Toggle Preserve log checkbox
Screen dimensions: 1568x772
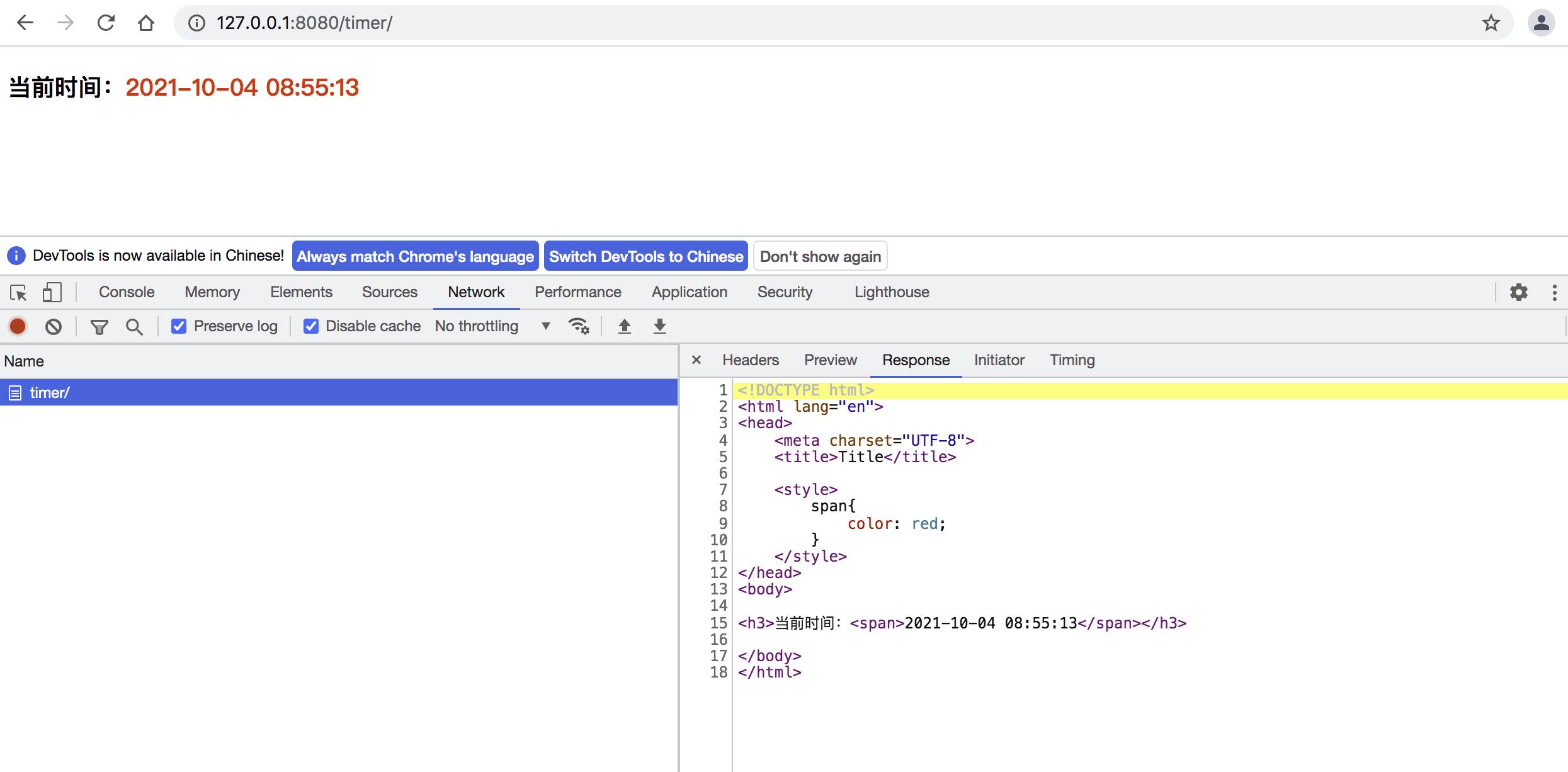pos(180,326)
